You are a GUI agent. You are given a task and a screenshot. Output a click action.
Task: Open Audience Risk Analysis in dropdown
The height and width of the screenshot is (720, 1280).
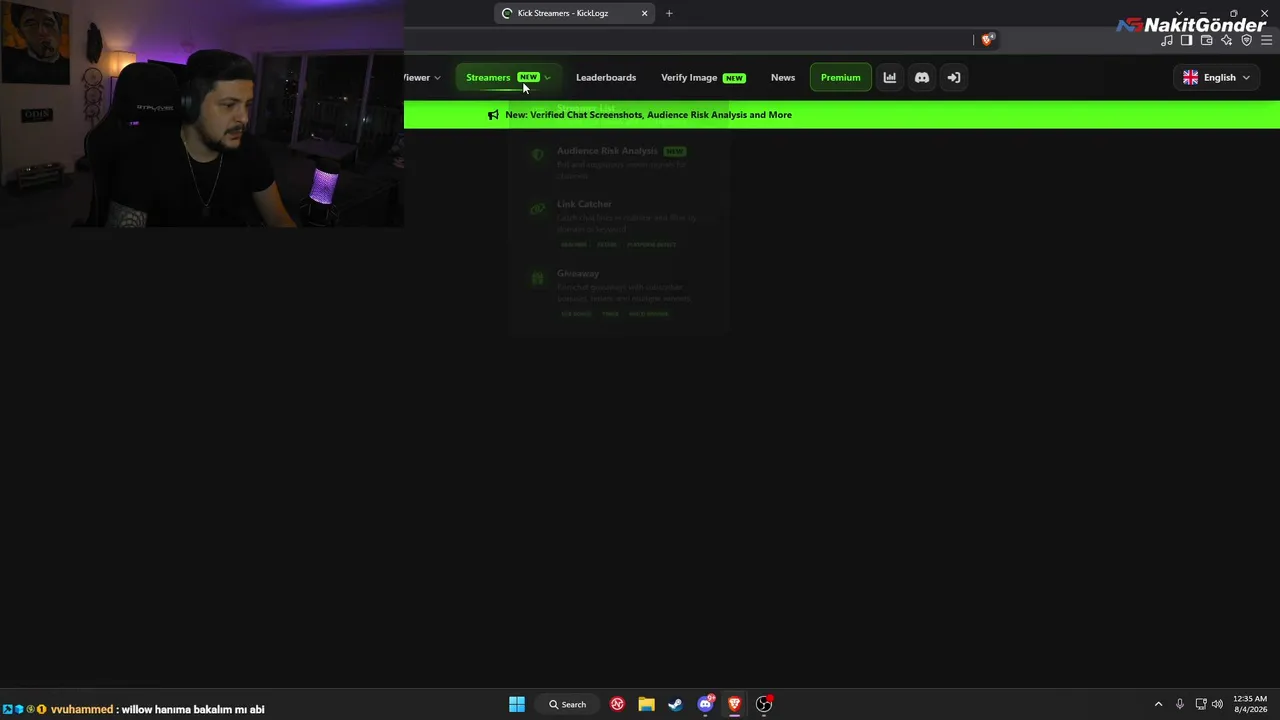pos(621,161)
